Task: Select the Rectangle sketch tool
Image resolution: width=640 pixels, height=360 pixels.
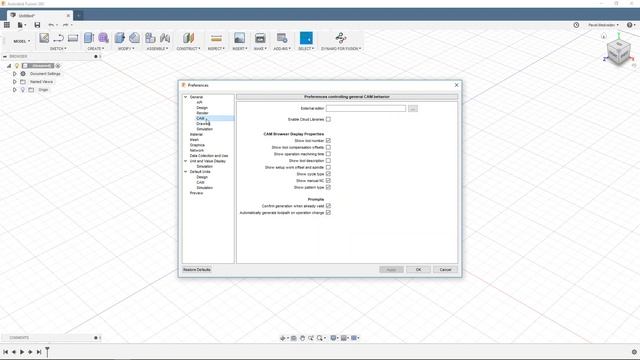Action: tap(73, 38)
